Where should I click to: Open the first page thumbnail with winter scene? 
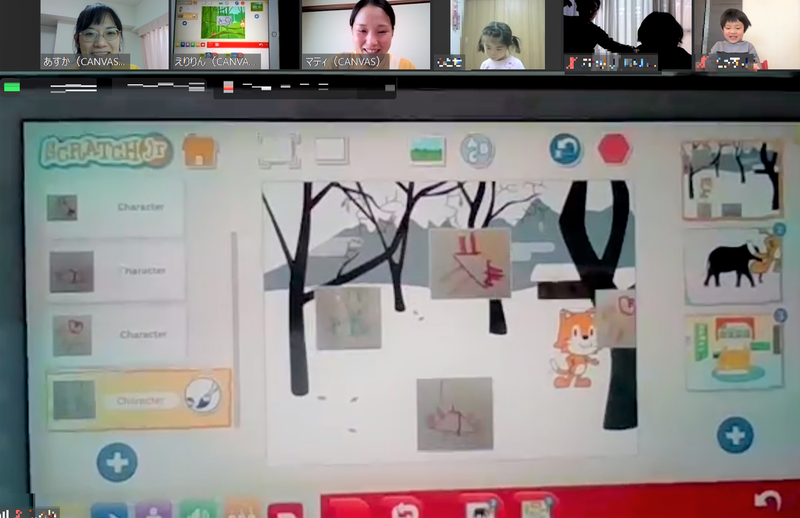point(731,180)
